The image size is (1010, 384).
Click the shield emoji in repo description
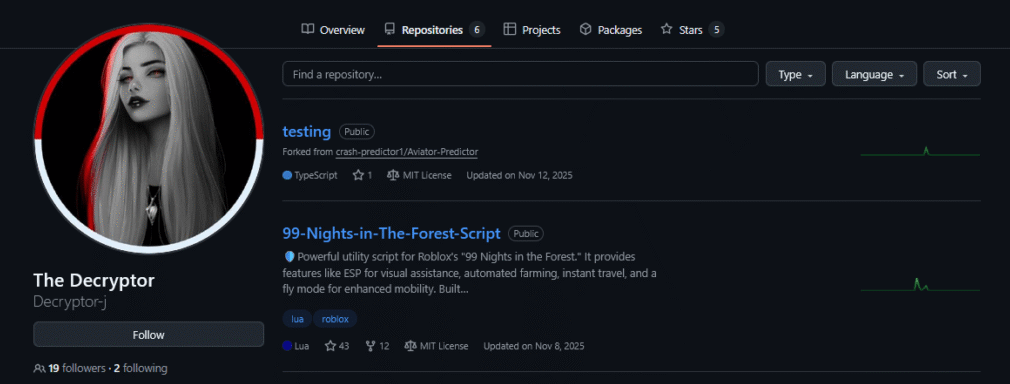pos(289,257)
